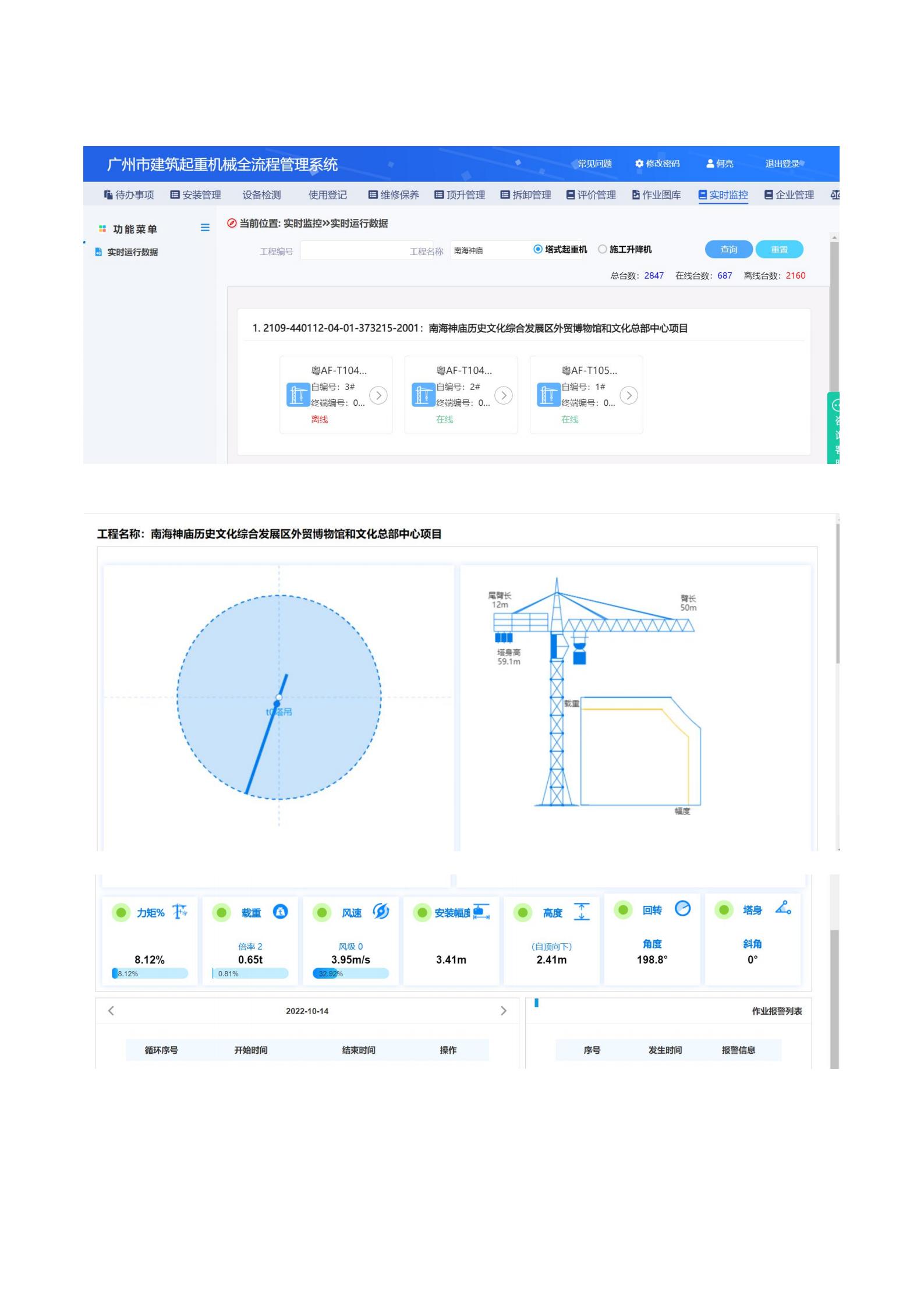Click the 回转 rotation gauge icon
The height and width of the screenshot is (1307, 924).
(682, 909)
